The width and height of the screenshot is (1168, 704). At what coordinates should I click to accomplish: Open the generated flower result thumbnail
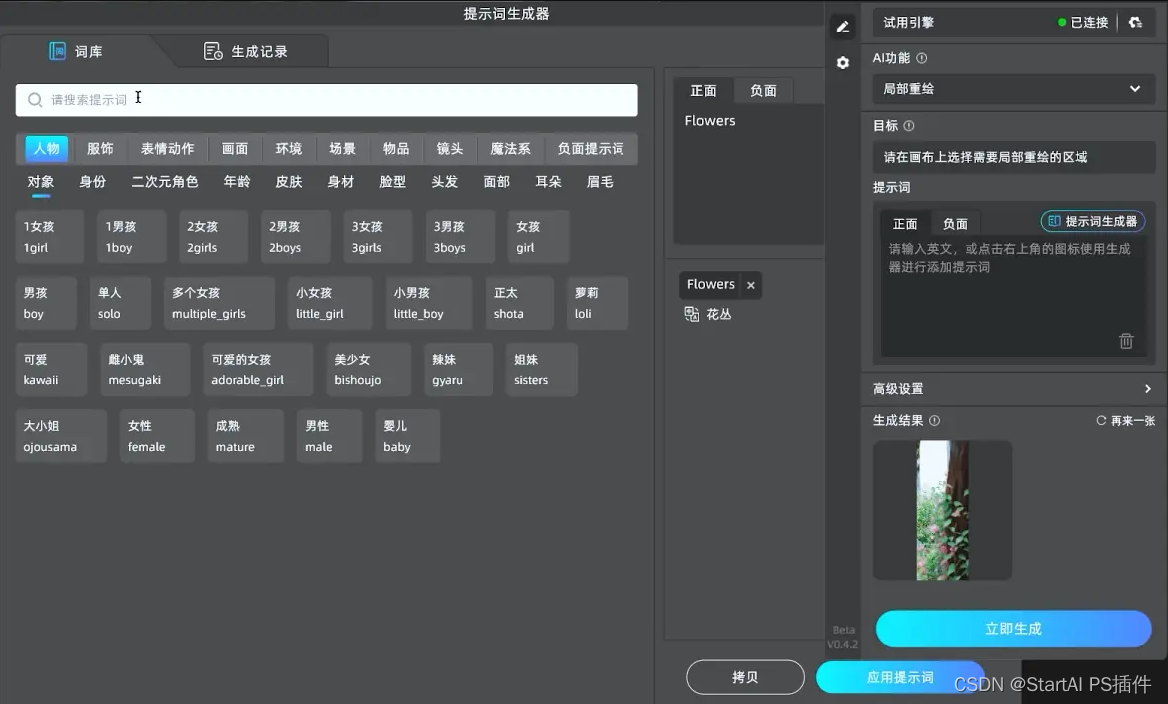[x=942, y=510]
